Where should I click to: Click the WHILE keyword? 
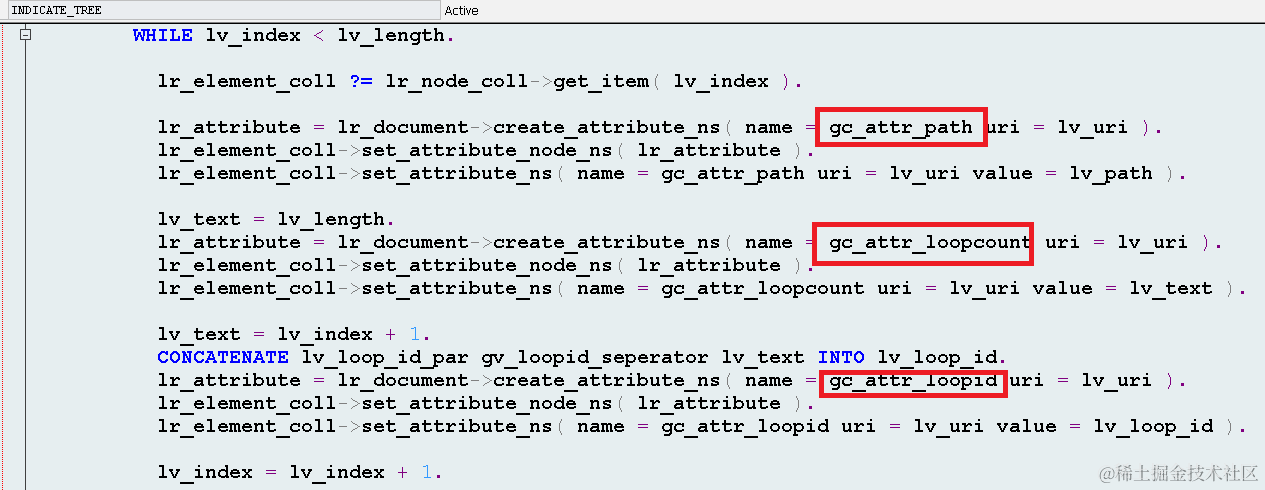pyautogui.click(x=163, y=35)
